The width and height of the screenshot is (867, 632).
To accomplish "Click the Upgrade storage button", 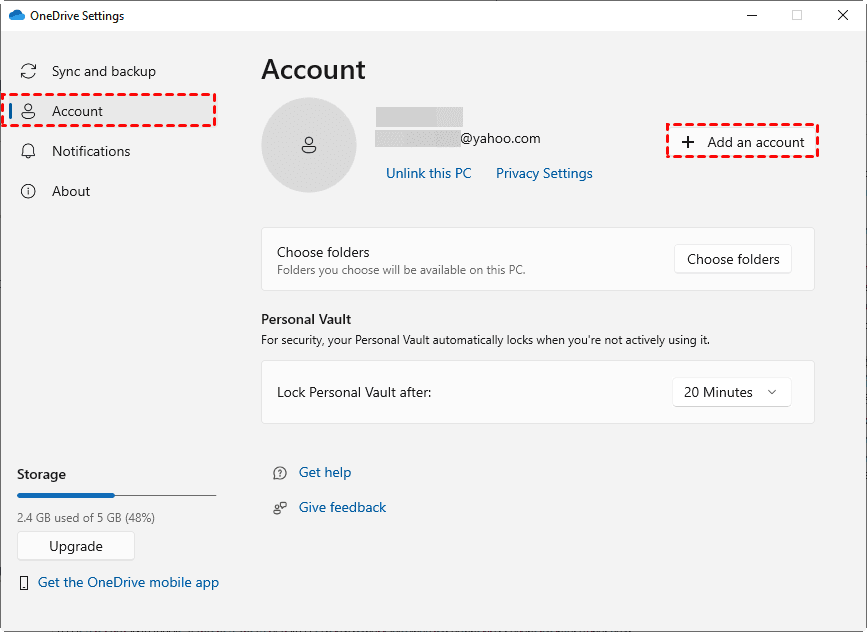I will point(76,546).
